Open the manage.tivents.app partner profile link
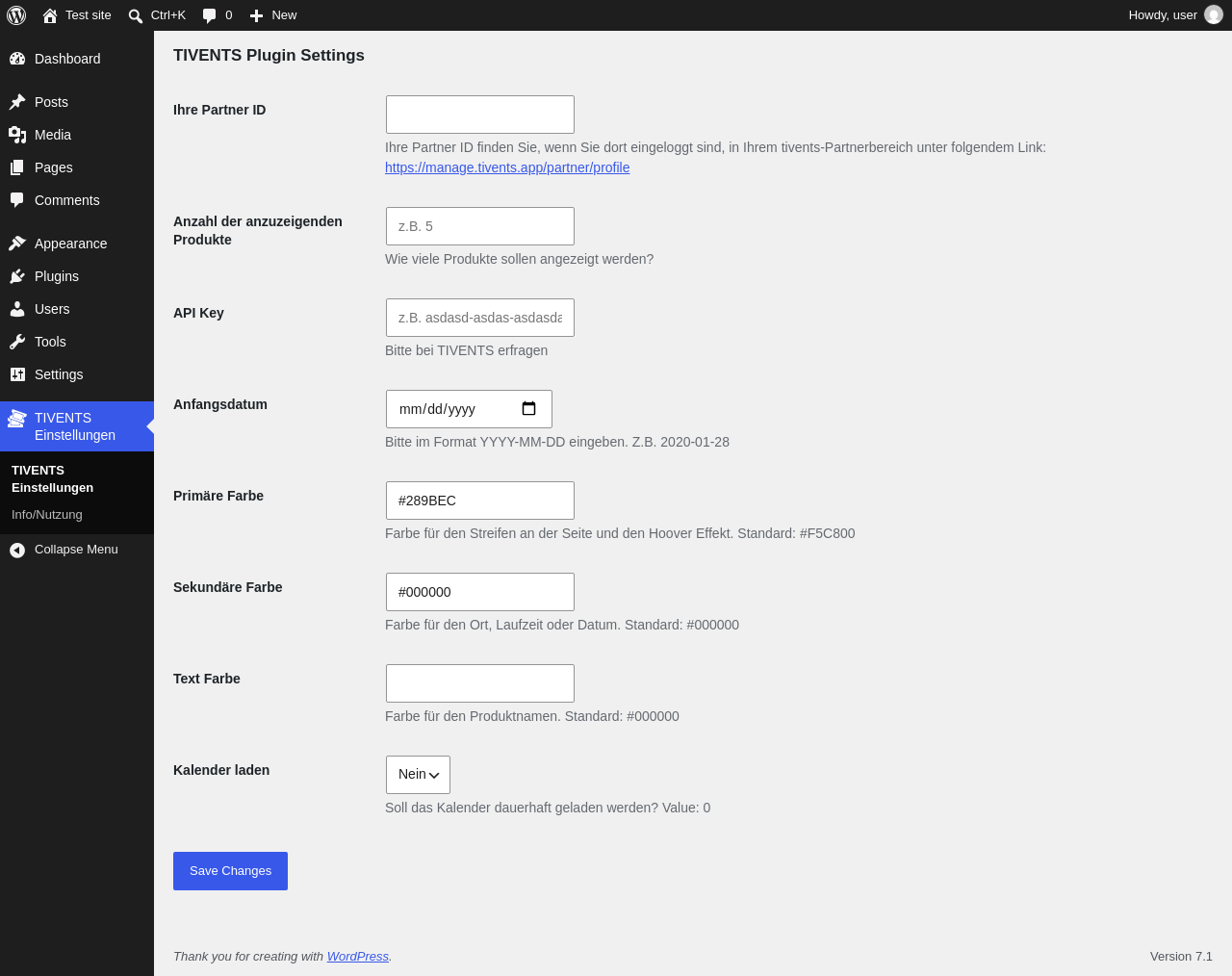 507,167
